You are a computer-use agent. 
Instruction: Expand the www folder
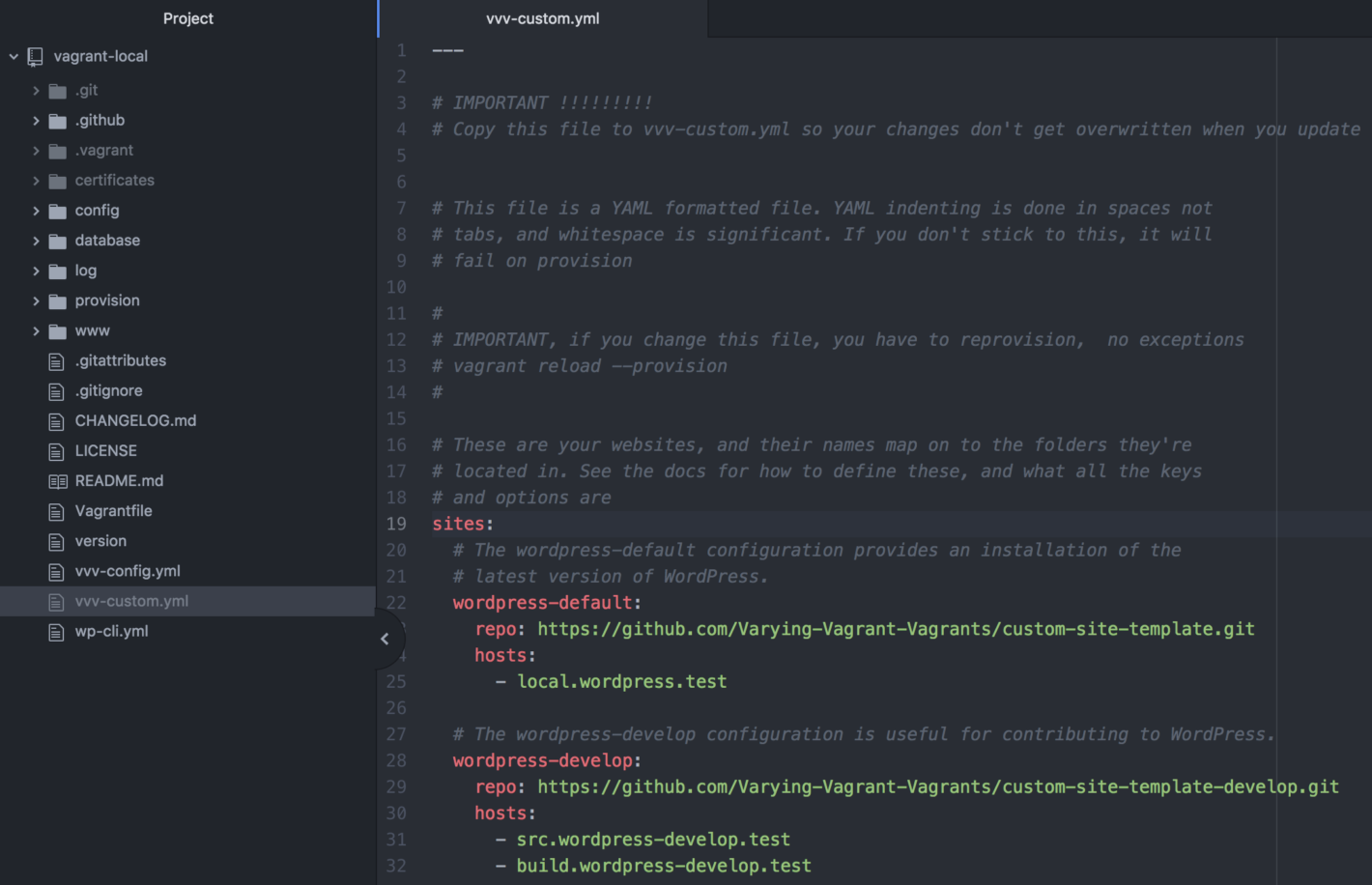point(37,330)
